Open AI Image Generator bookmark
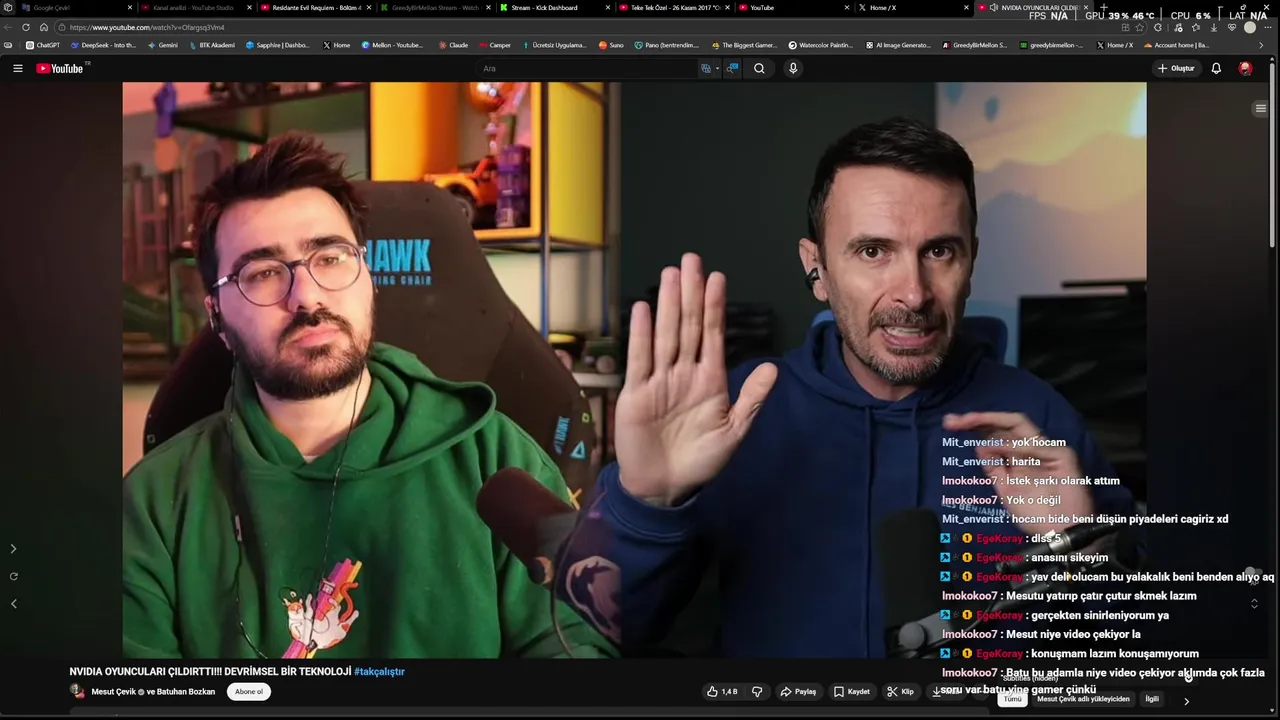The height and width of the screenshot is (720, 1280). (x=897, y=45)
